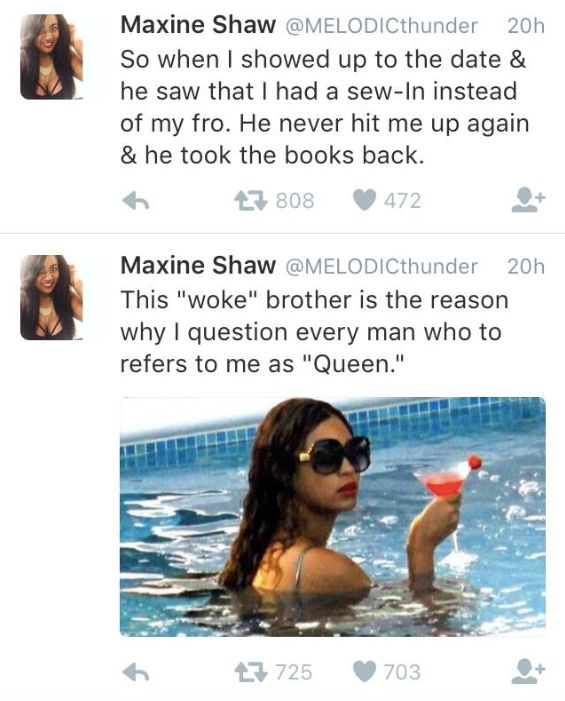This screenshot has width=565, height=701.
Task: Reply to the sew-in date tweet
Action: click(x=136, y=201)
